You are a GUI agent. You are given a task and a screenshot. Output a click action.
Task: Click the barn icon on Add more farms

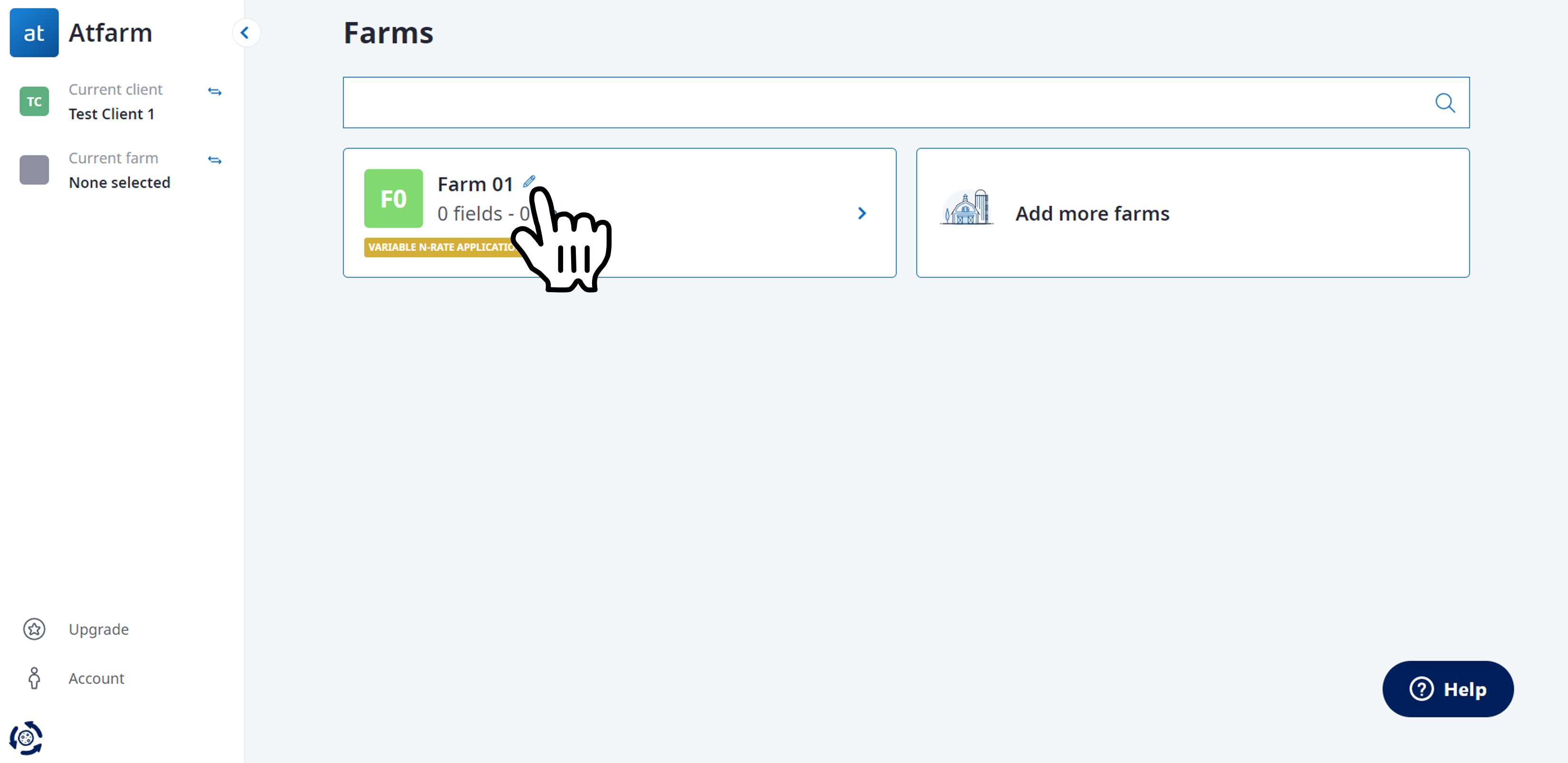tap(966, 208)
